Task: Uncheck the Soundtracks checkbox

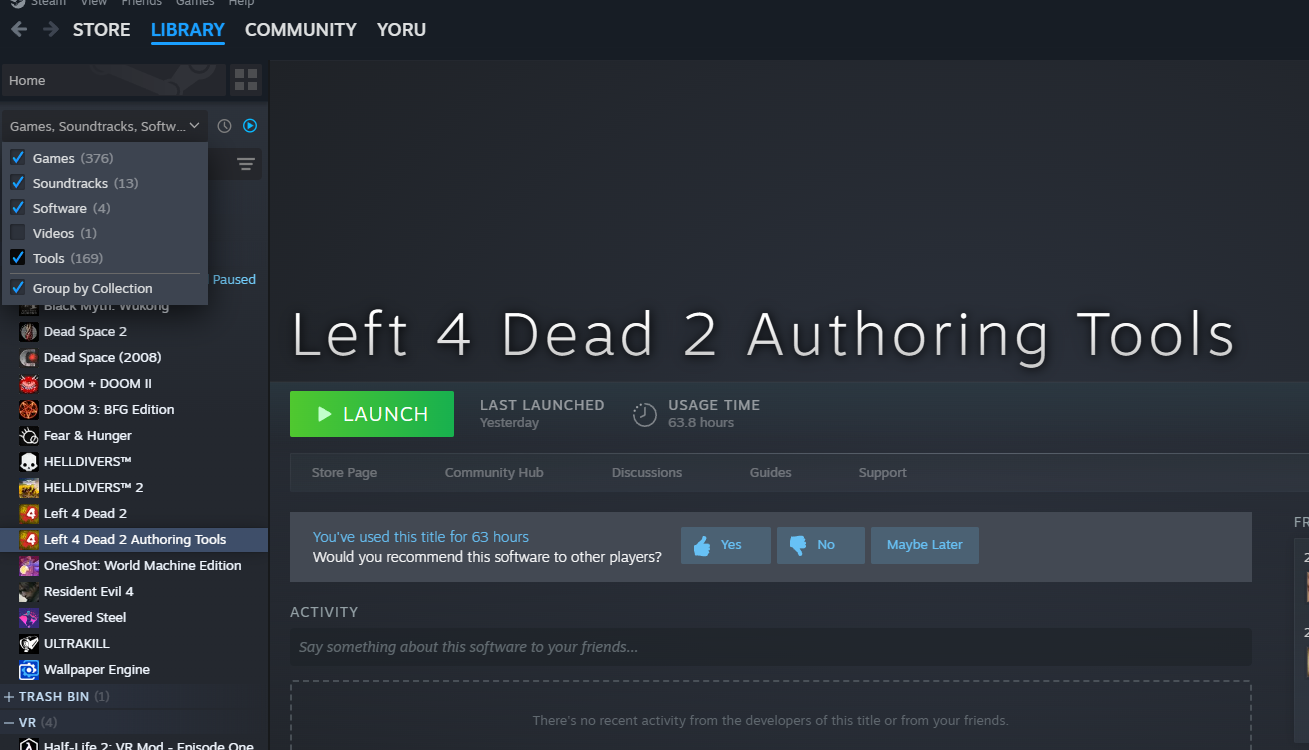Action: (18, 183)
